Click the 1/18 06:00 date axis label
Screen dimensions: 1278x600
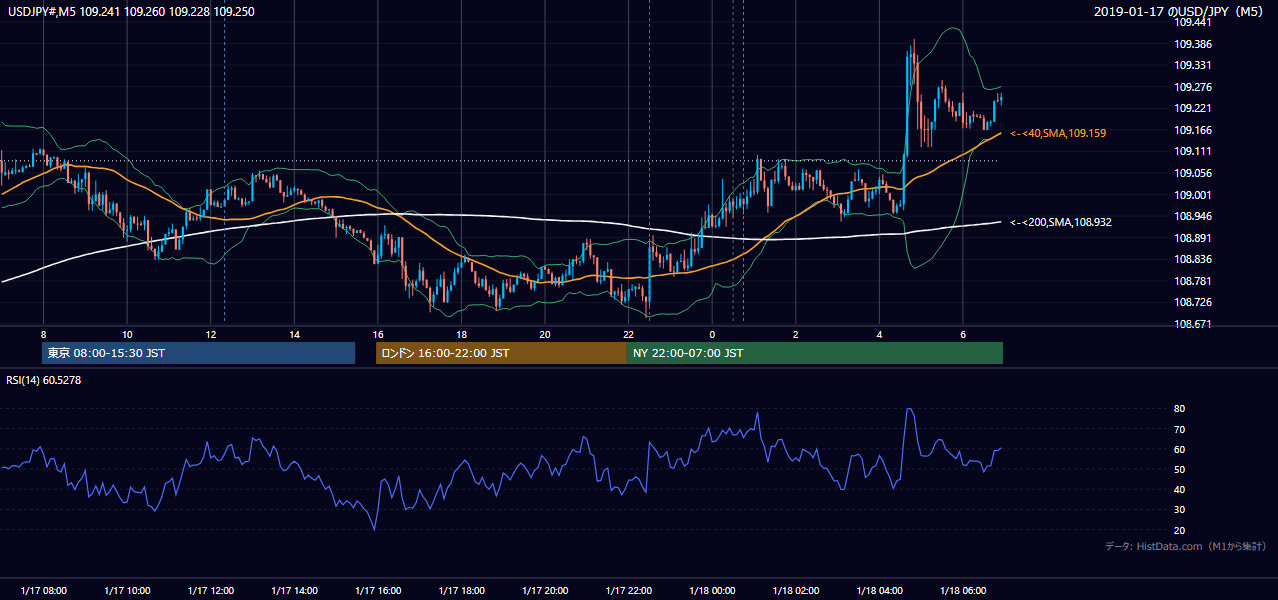[x=963, y=591]
